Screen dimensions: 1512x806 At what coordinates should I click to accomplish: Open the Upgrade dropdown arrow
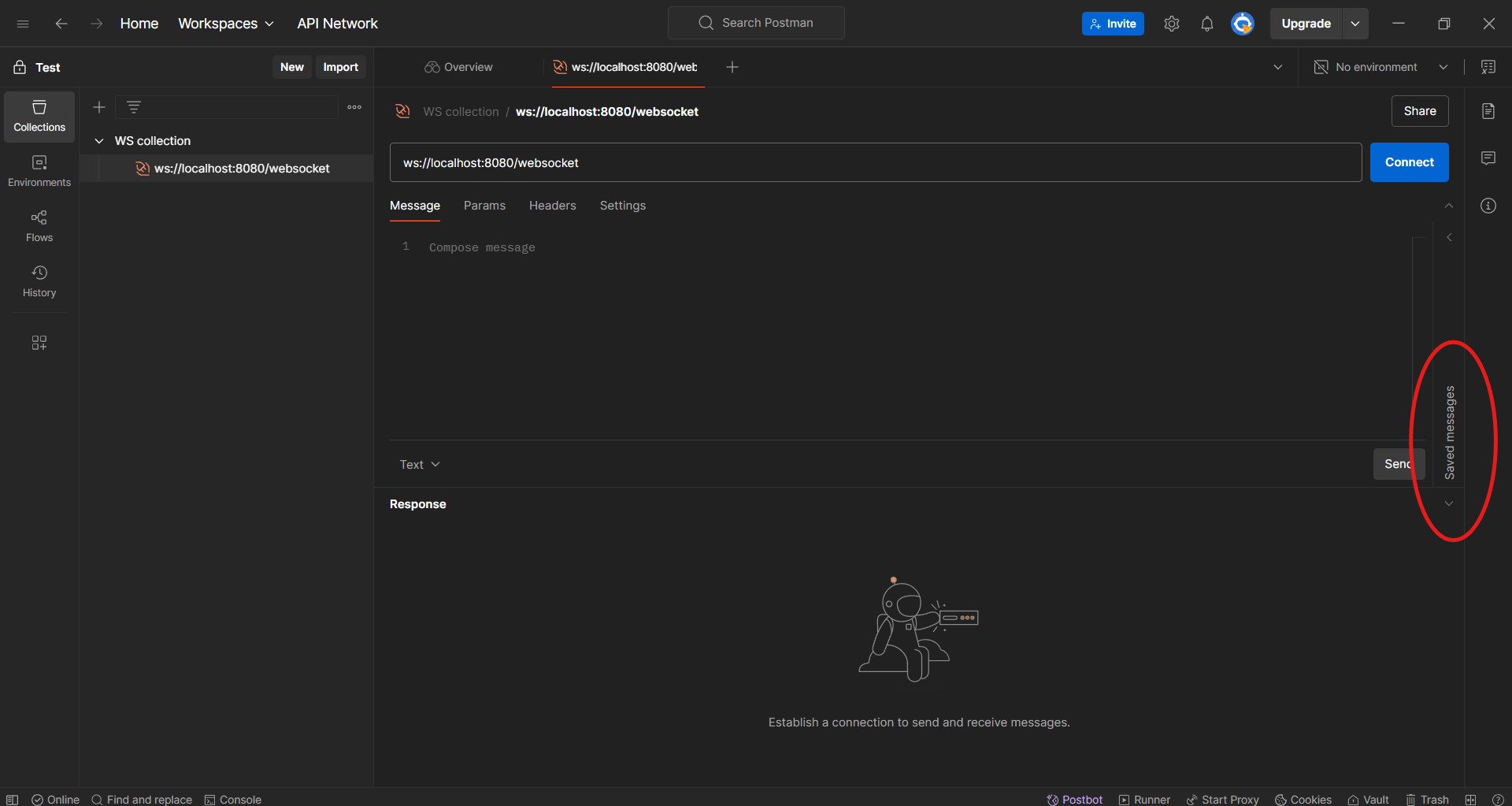pyautogui.click(x=1355, y=24)
